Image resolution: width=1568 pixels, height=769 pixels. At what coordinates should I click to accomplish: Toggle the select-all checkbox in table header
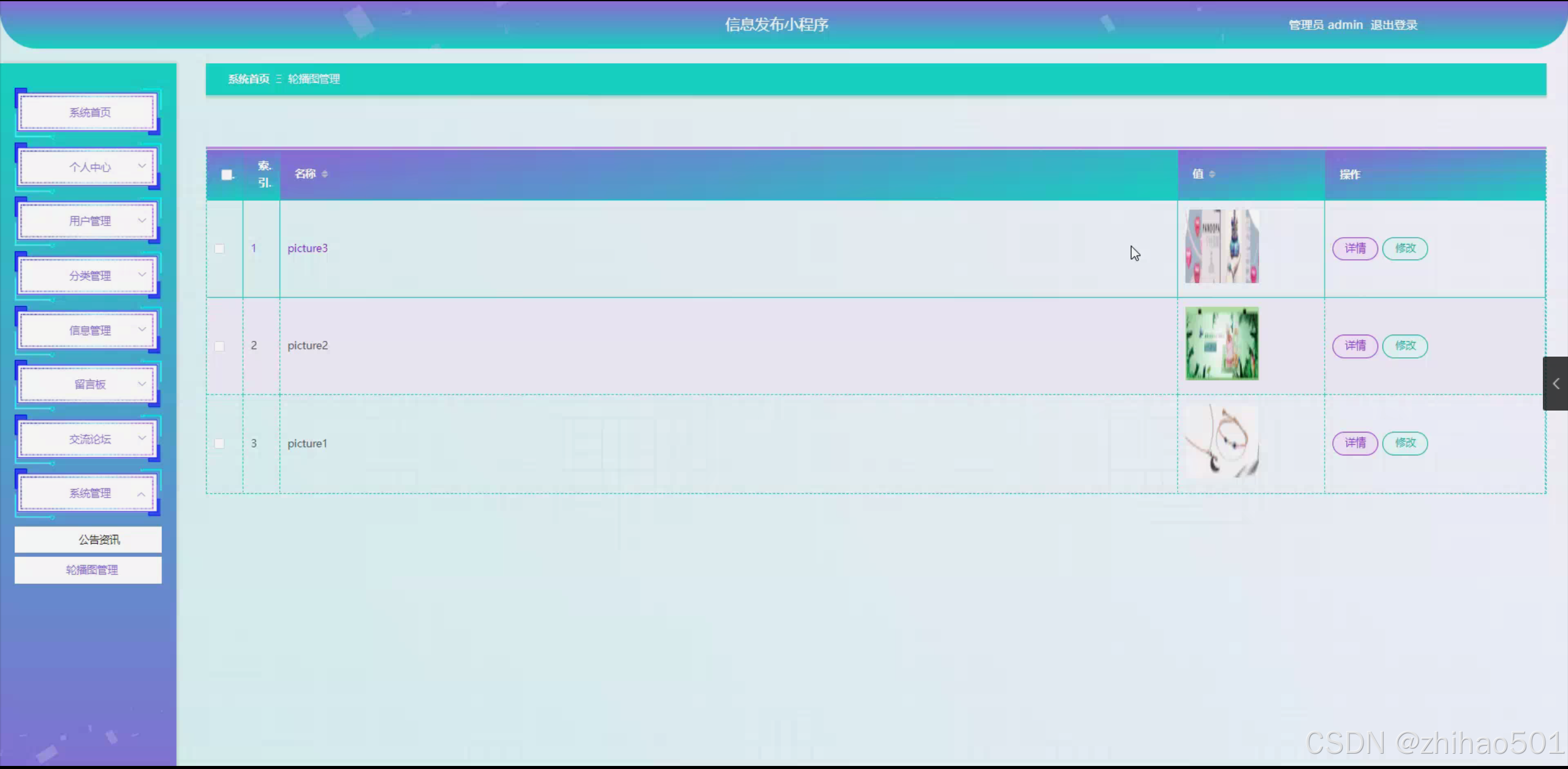227,175
